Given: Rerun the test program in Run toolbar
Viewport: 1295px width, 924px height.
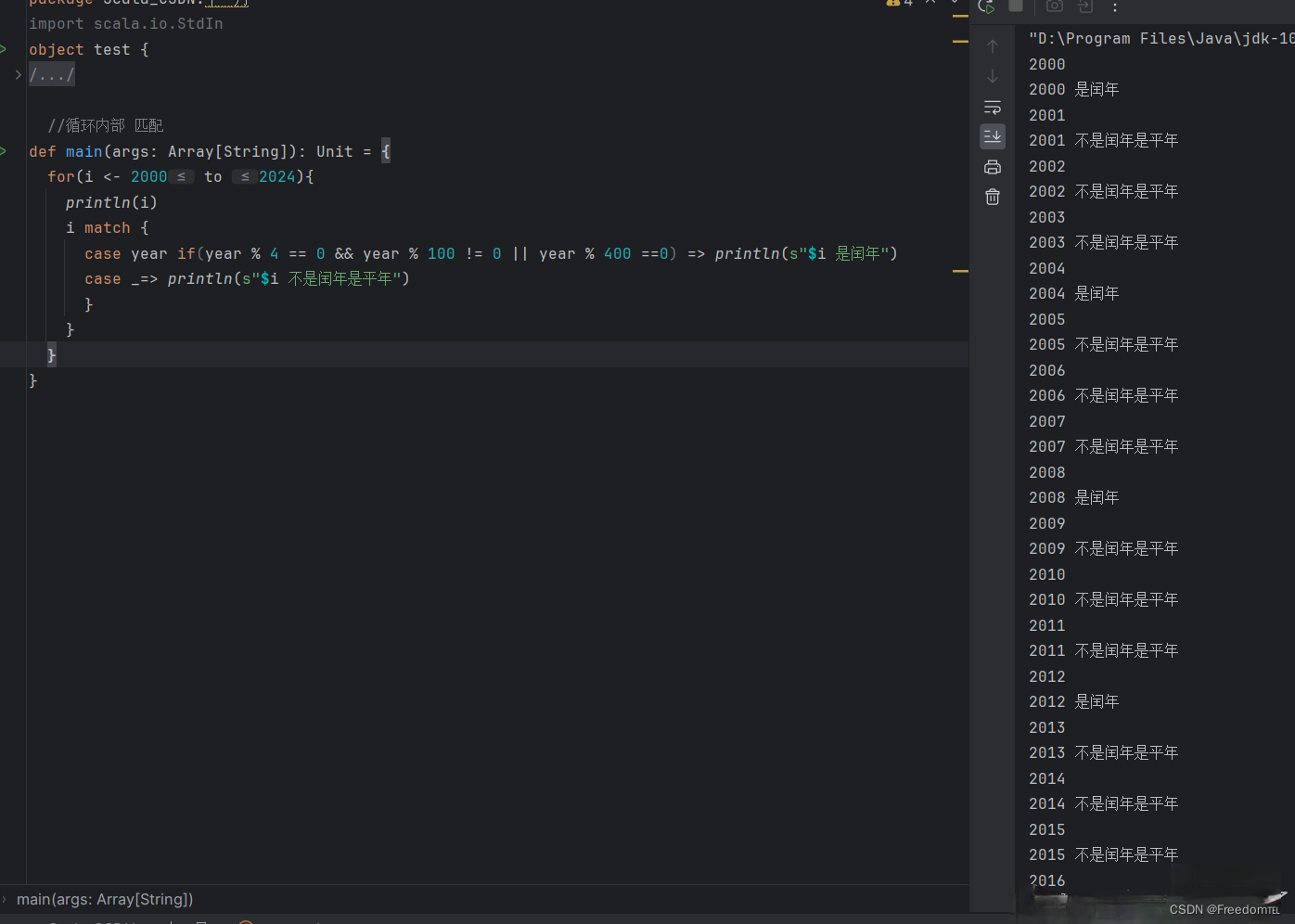Looking at the screenshot, I should (987, 6).
